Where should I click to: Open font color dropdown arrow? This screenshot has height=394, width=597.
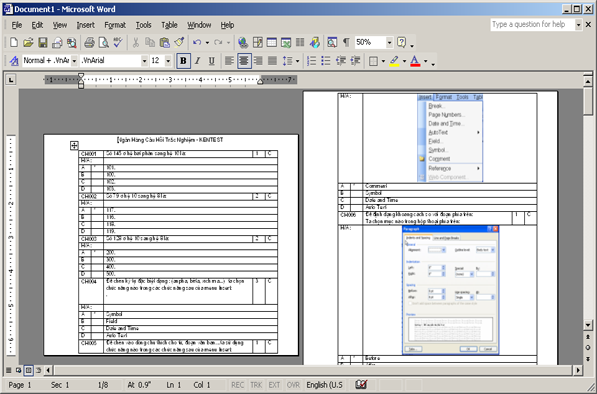pos(426,61)
